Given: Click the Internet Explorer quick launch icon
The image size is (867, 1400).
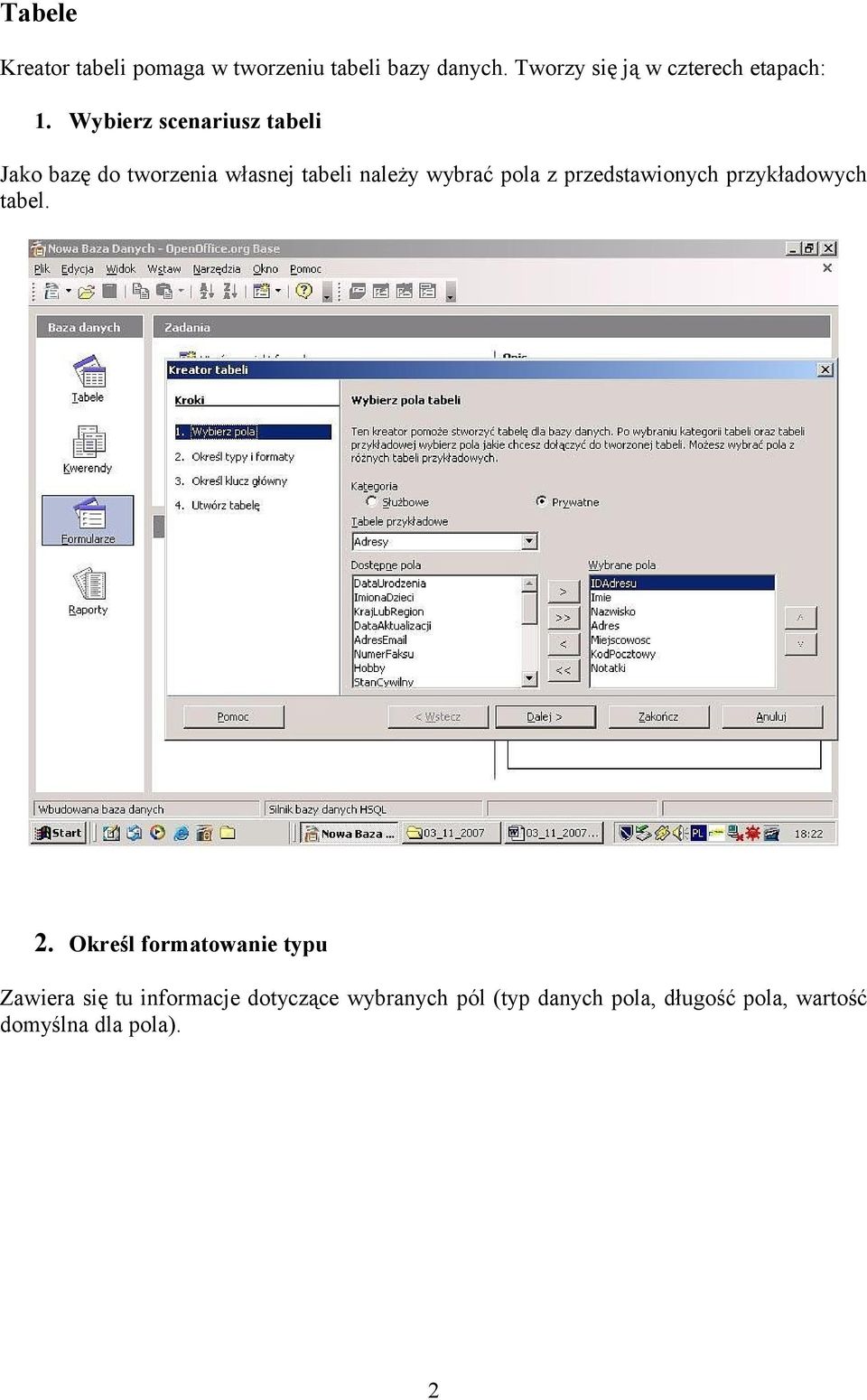Looking at the screenshot, I should 181,833.
